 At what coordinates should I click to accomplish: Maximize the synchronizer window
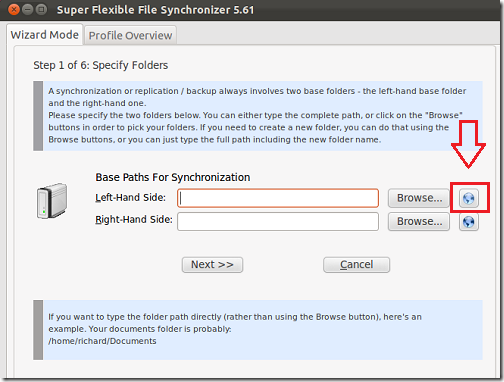pyautogui.click(x=41, y=9)
